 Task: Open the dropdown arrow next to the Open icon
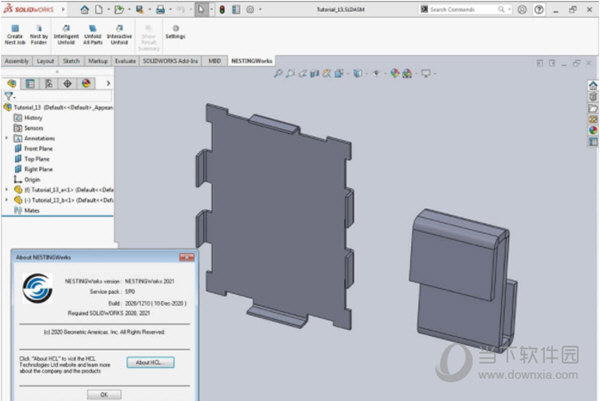click(129, 10)
